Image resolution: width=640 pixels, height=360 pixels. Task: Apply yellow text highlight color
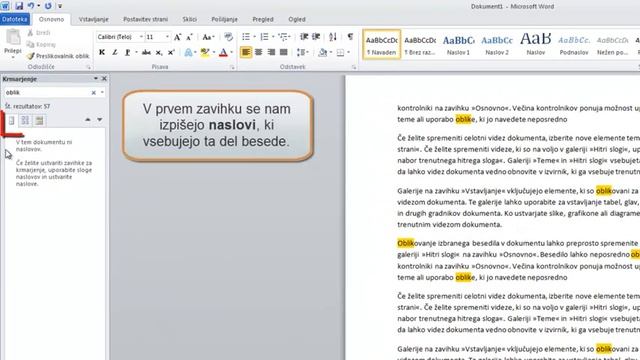coord(205,52)
